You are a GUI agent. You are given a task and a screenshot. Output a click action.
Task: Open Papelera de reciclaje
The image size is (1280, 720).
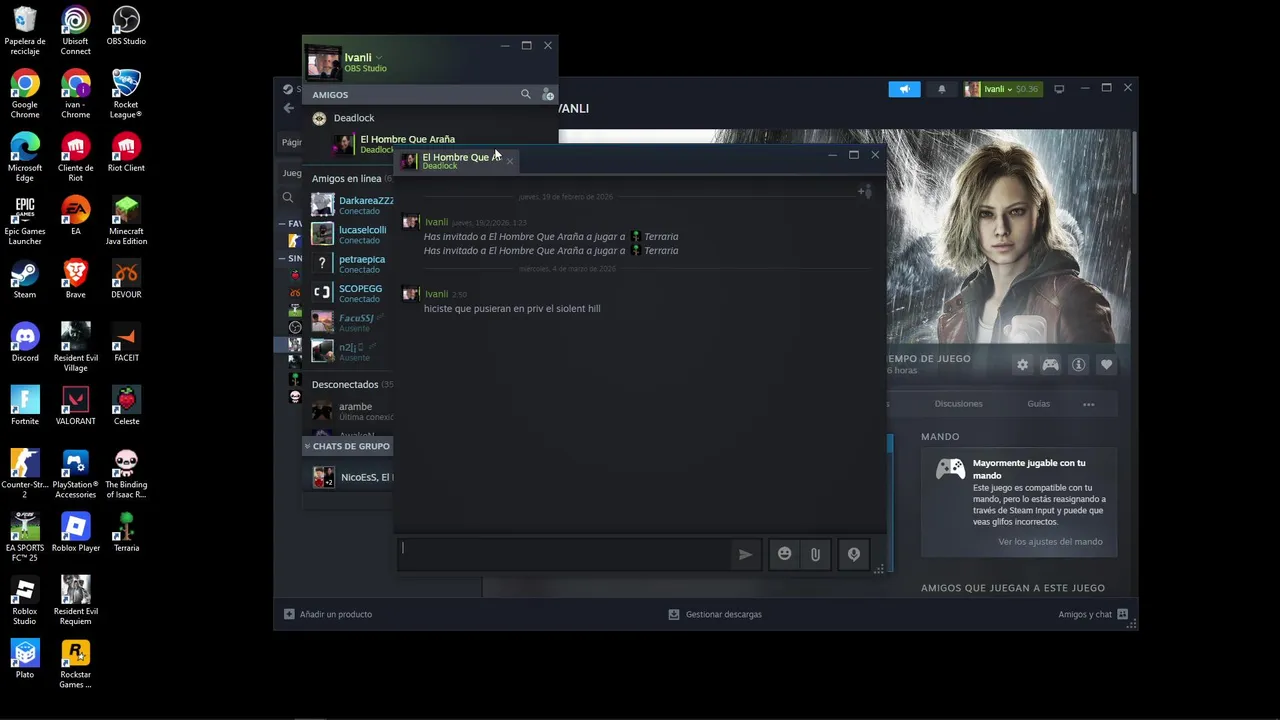(25, 30)
